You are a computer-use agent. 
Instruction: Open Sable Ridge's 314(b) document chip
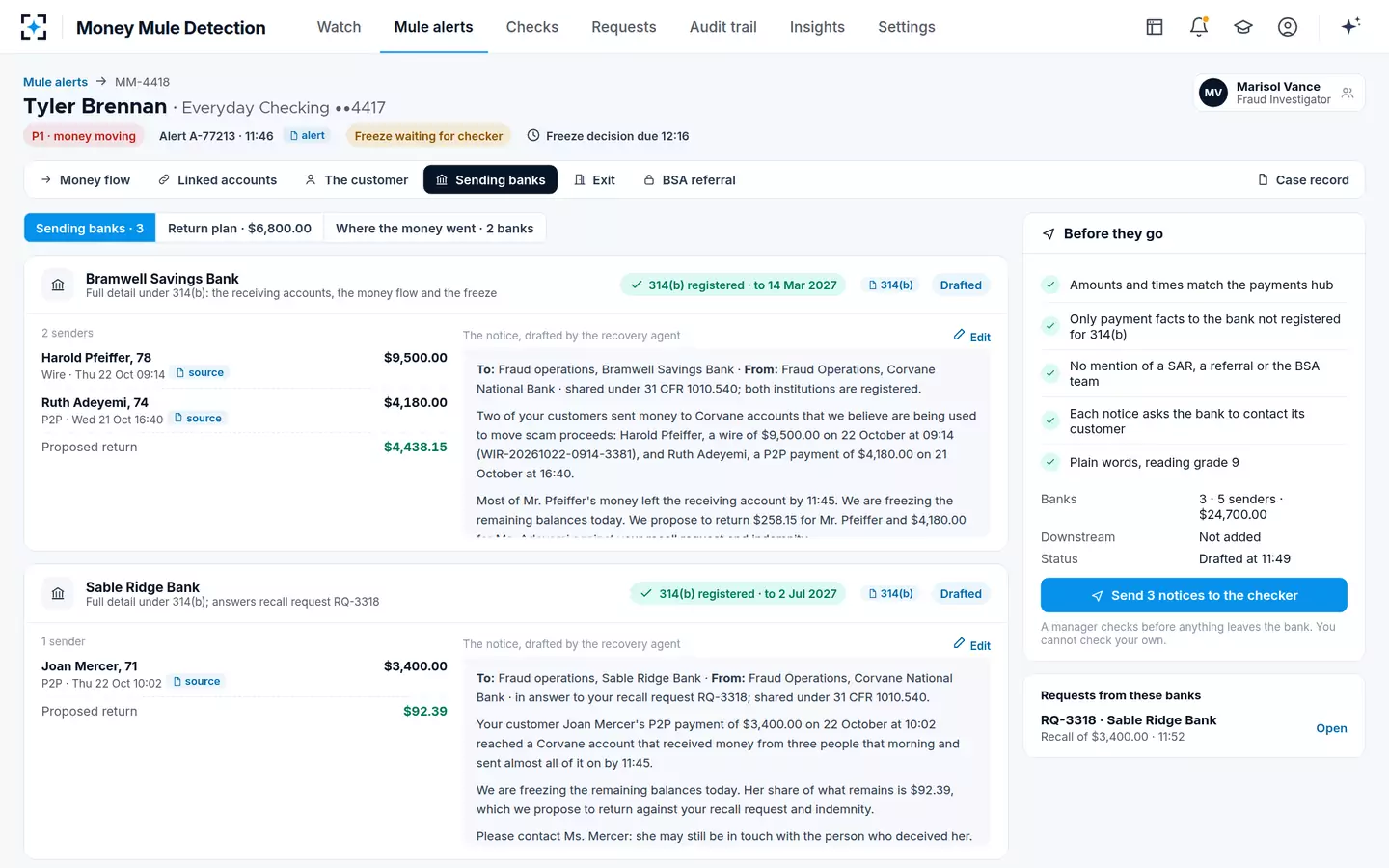890,594
